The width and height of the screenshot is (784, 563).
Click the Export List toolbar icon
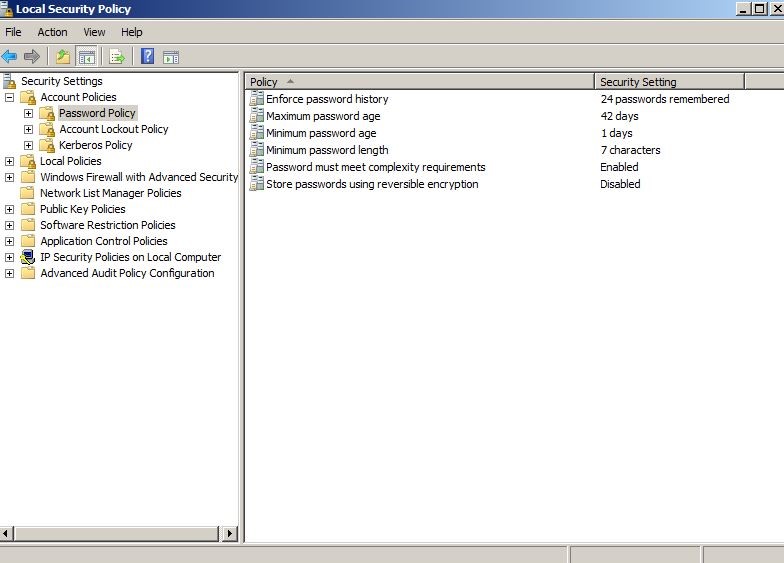click(117, 56)
